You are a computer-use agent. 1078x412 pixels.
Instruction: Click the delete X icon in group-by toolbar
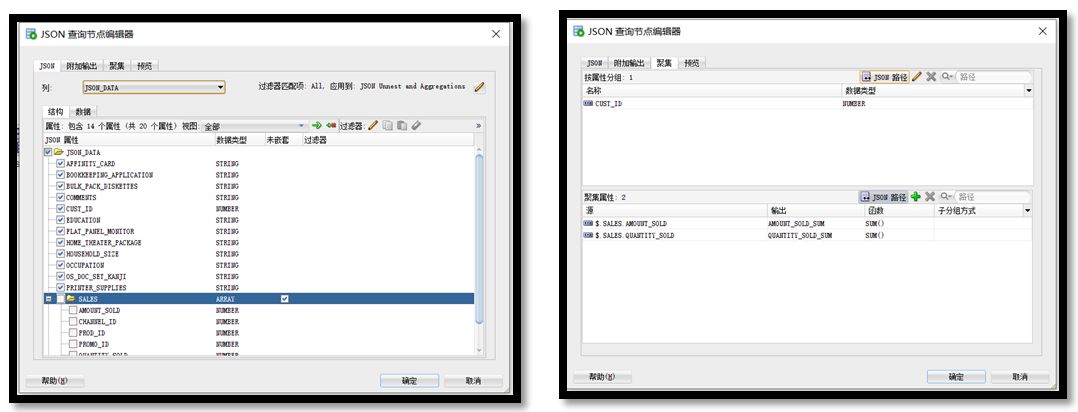point(931,77)
